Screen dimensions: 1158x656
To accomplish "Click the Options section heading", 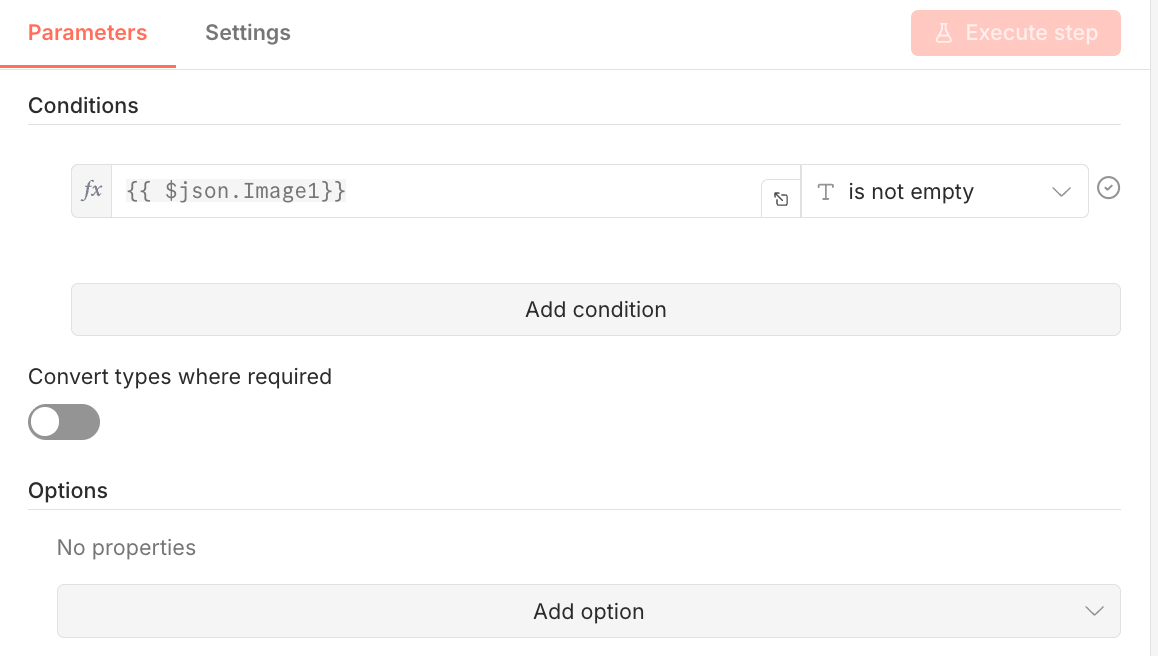I will click(x=68, y=491).
